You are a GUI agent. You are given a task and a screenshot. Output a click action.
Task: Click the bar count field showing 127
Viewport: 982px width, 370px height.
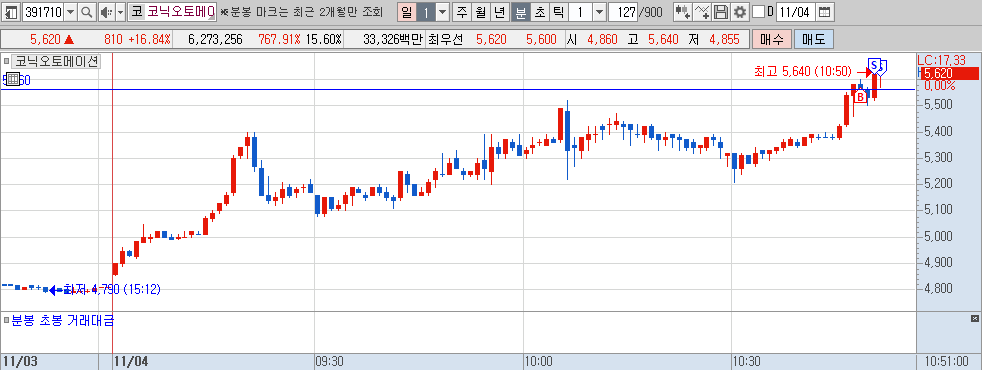[x=624, y=12]
